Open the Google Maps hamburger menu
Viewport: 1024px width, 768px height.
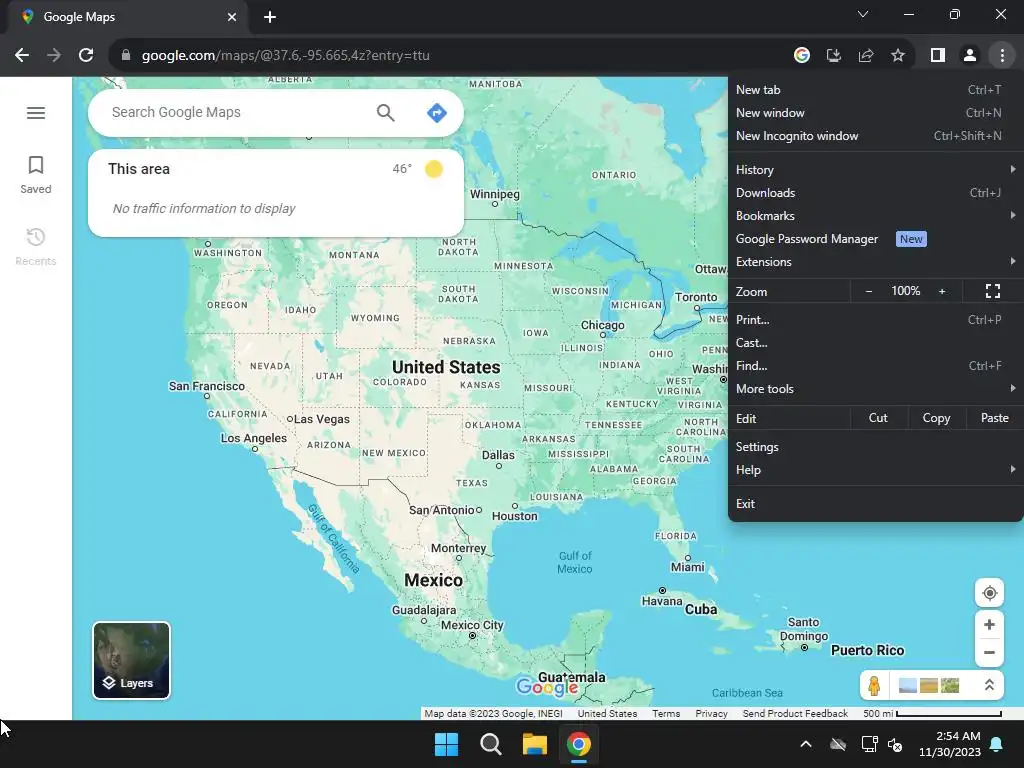pyautogui.click(x=36, y=113)
